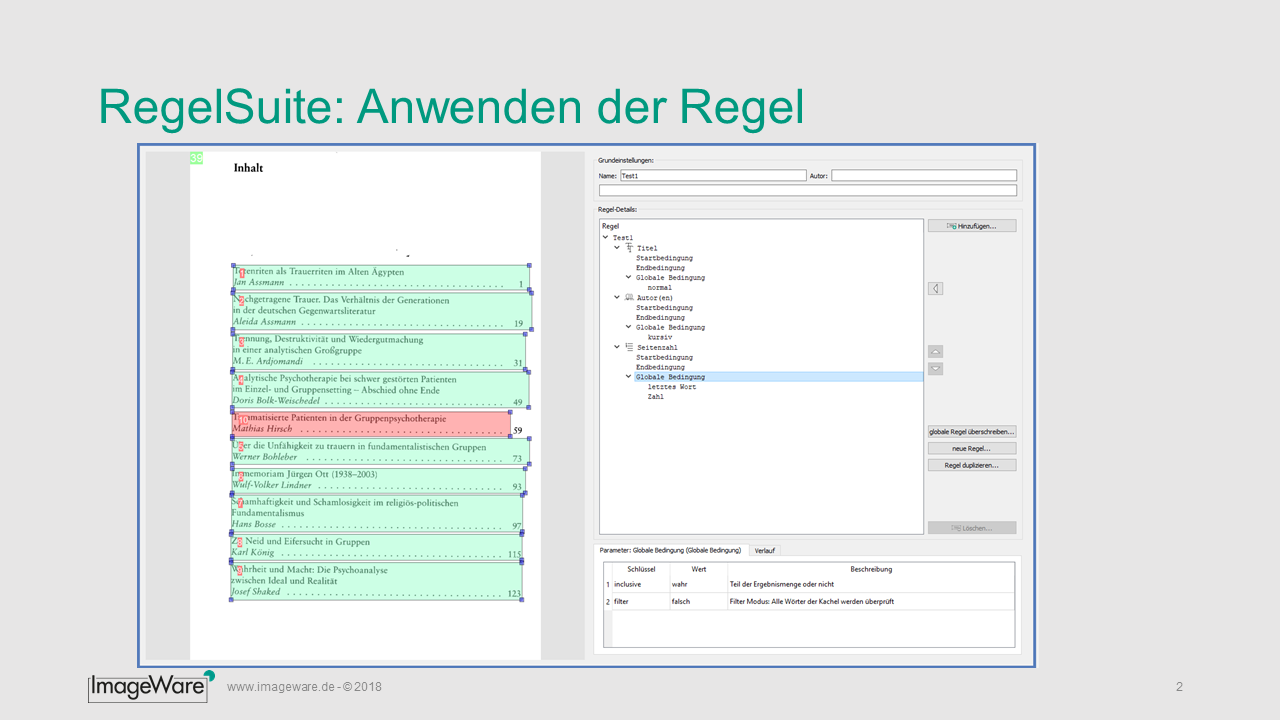
Task: Switch to the Verlauf tab
Action: point(765,550)
